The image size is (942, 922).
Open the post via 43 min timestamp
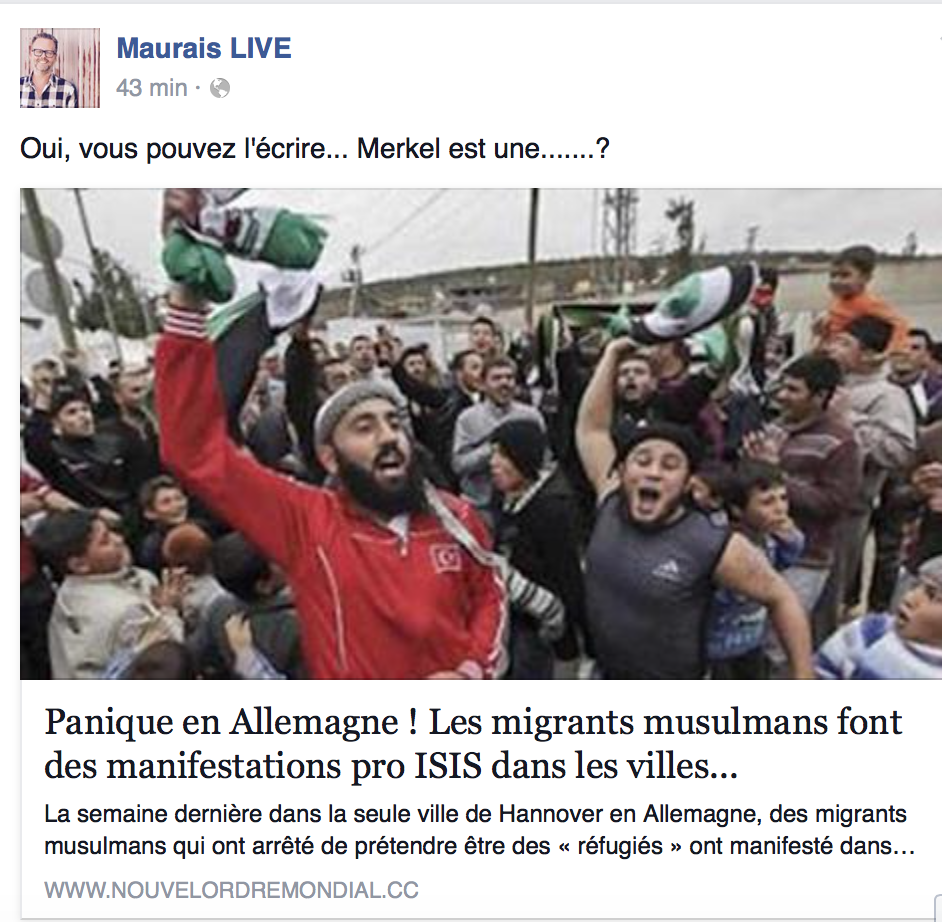point(151,88)
